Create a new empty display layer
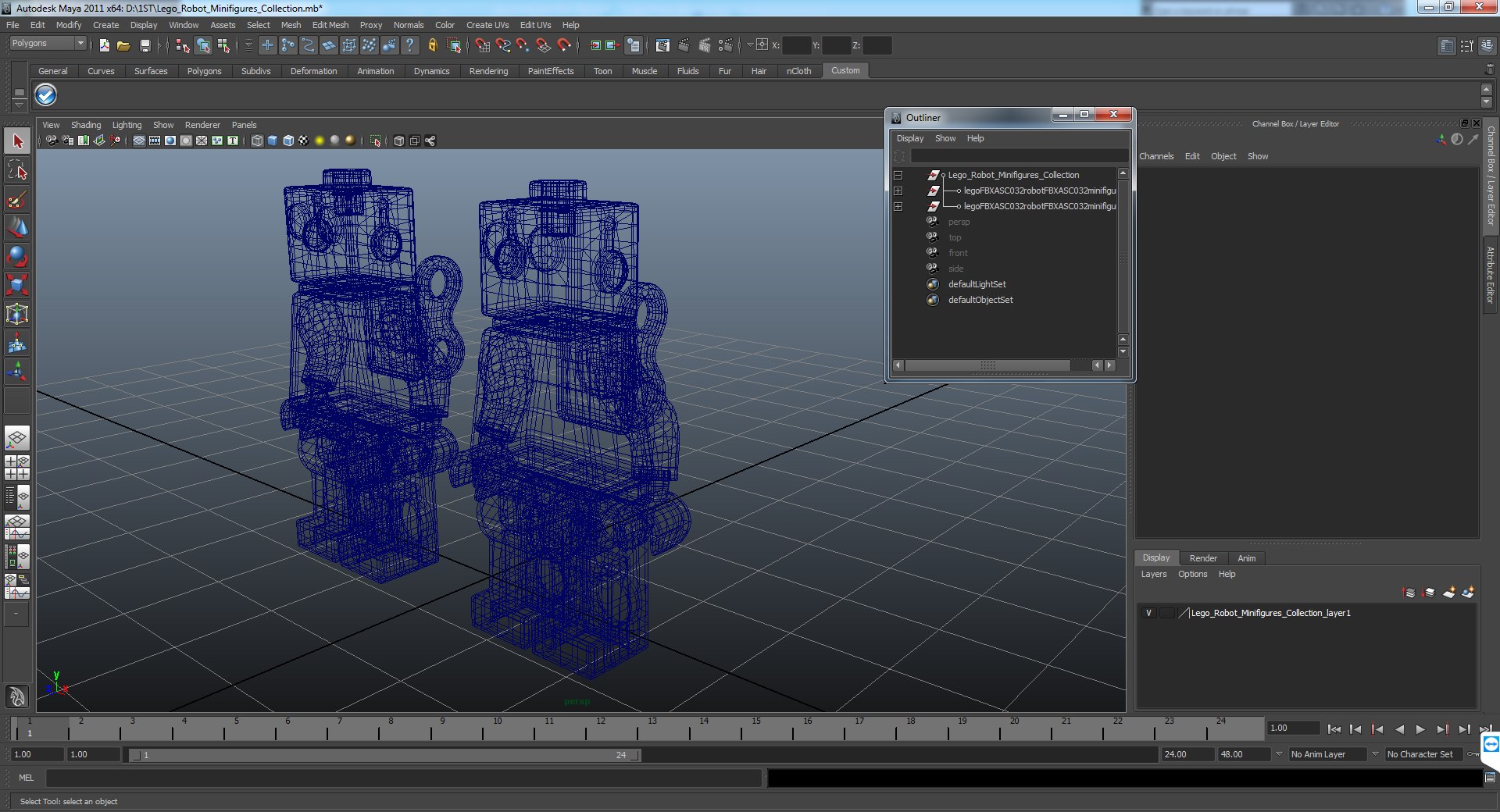 (x=1449, y=593)
